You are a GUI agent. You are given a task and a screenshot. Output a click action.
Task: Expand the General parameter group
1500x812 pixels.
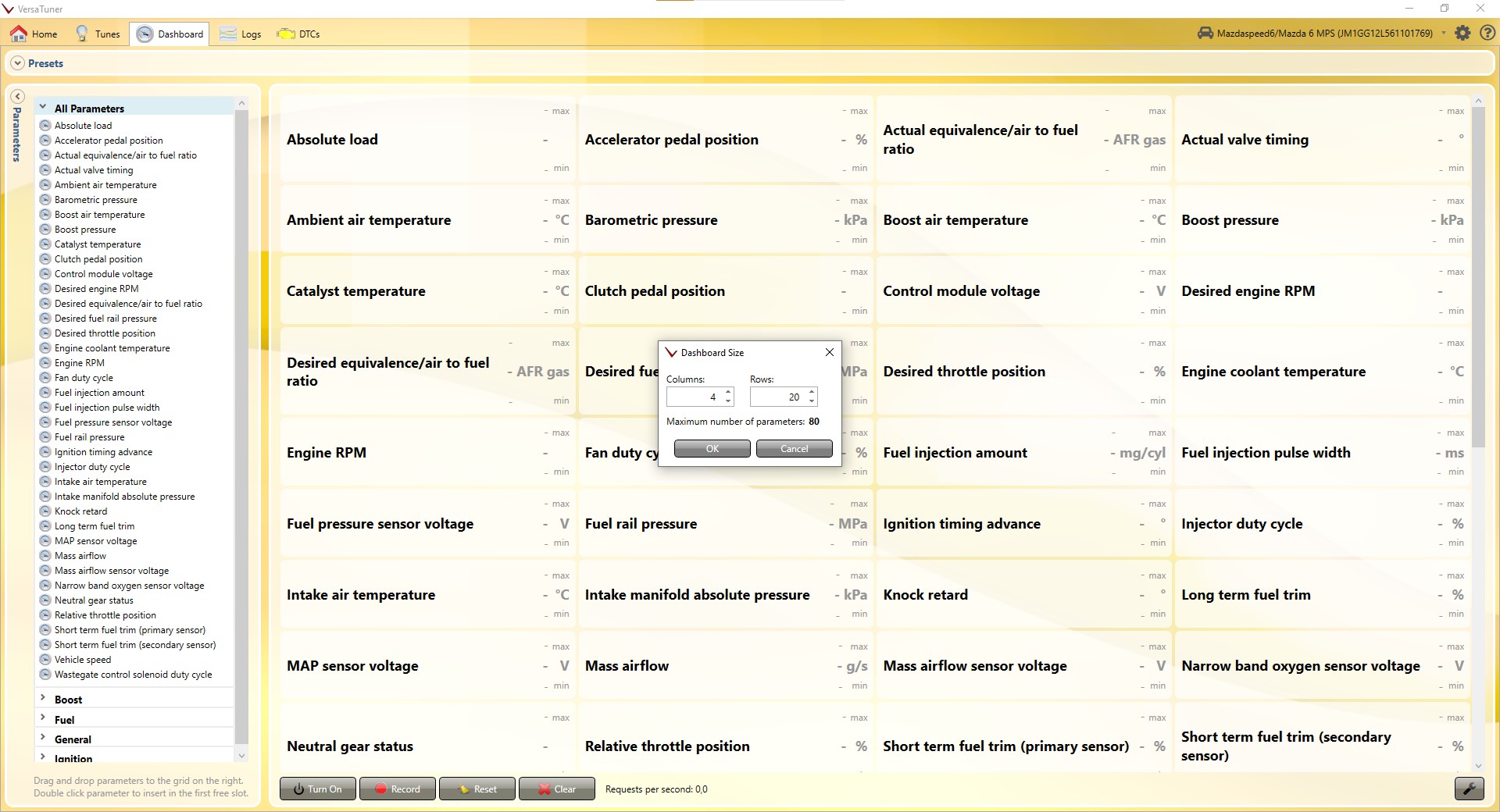coord(43,739)
